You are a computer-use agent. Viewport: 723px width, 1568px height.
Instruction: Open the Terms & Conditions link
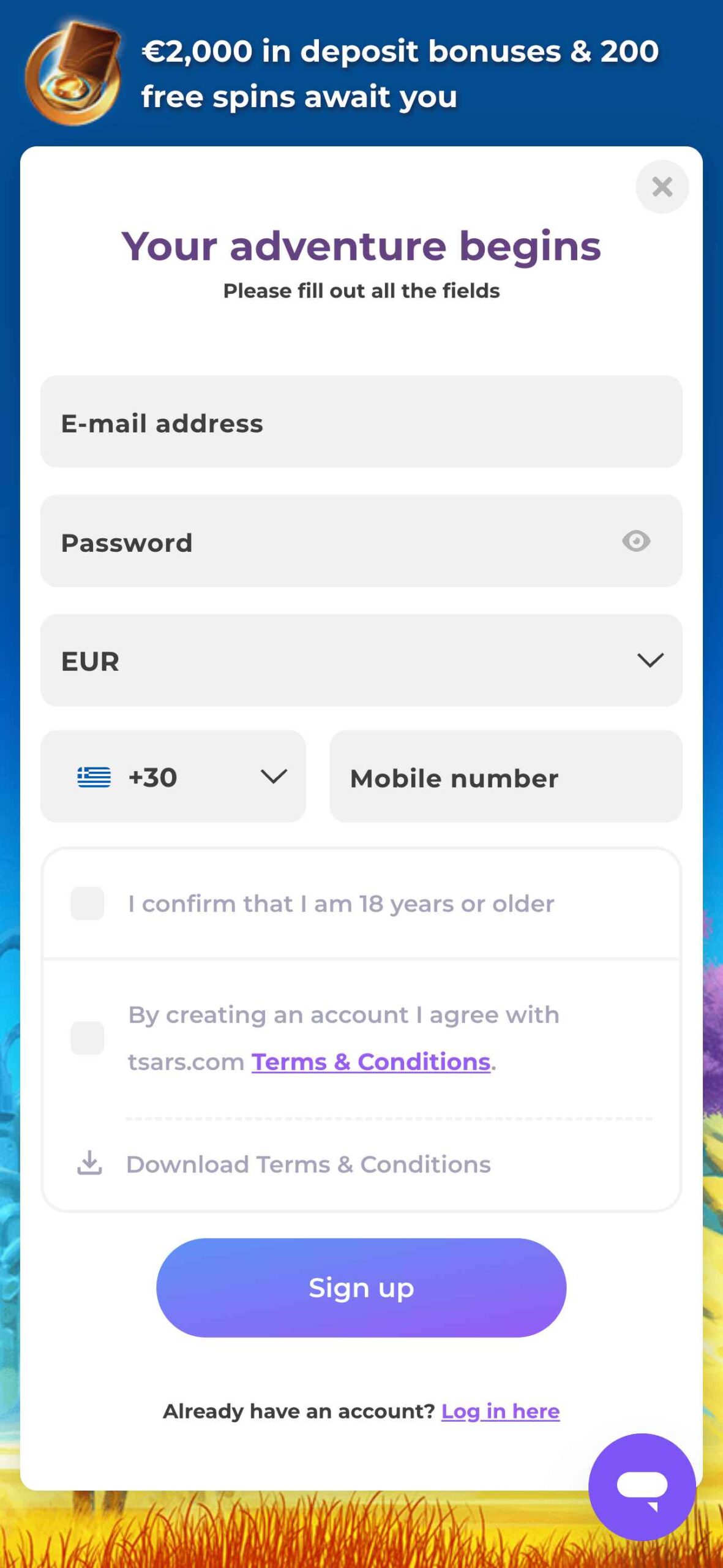click(x=371, y=1061)
